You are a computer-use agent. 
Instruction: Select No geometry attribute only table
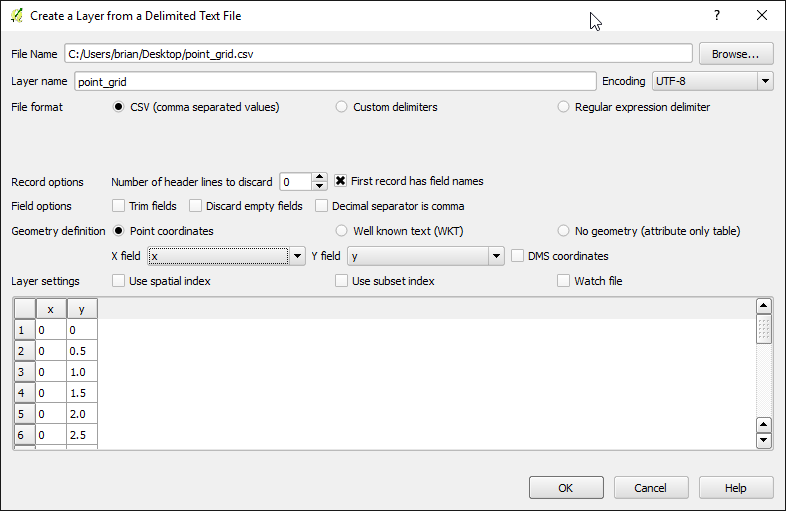click(563, 231)
